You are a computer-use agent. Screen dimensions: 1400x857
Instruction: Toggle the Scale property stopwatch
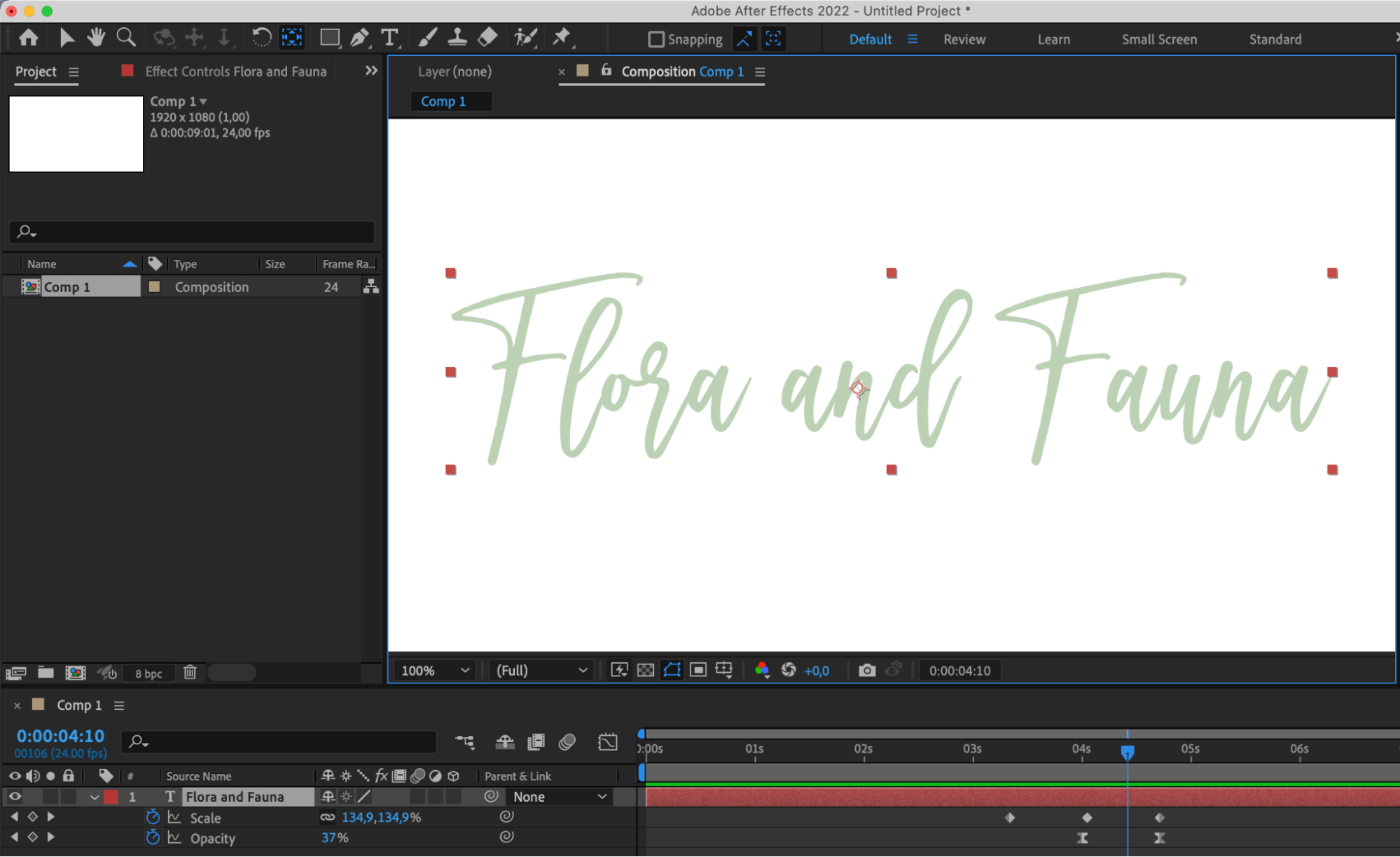pyautogui.click(x=153, y=817)
